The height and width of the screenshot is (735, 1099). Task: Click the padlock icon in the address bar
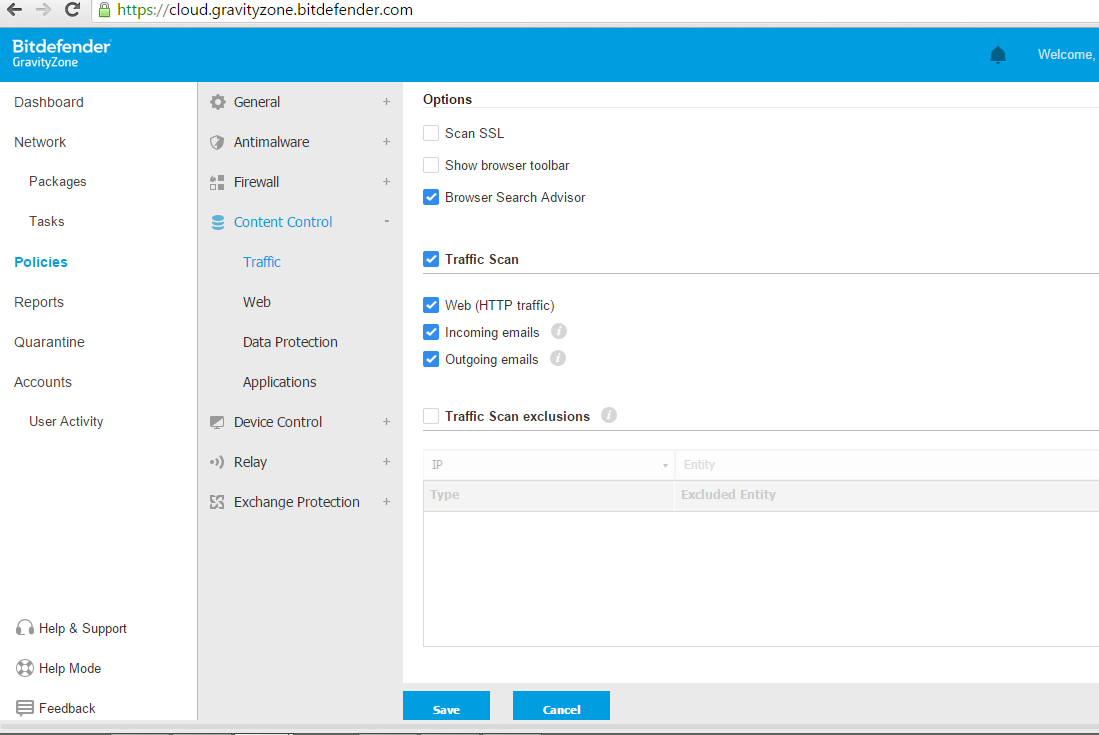pos(104,10)
